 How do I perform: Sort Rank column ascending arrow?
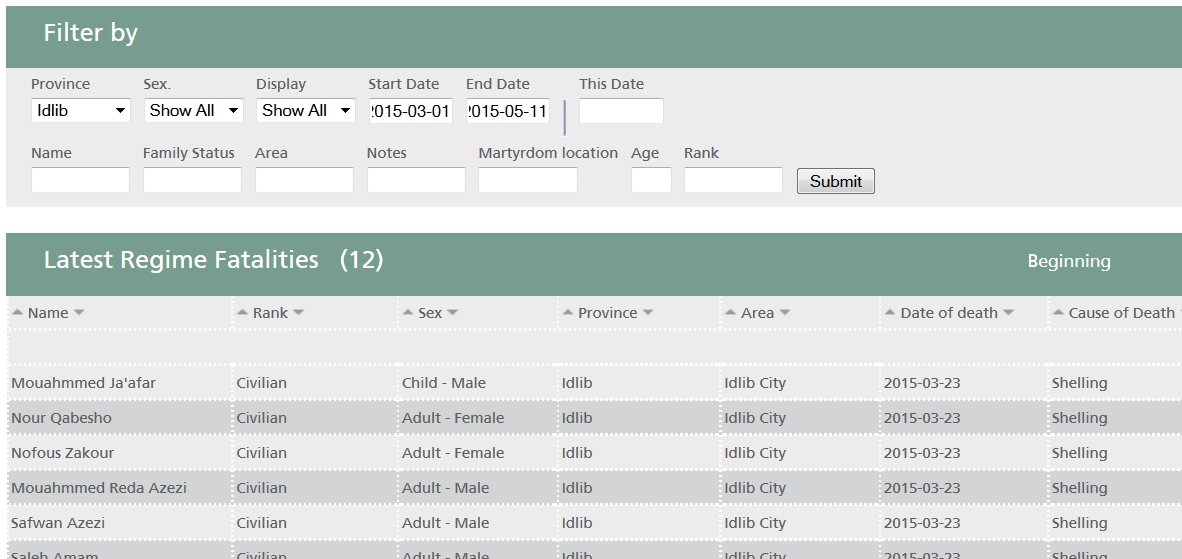click(243, 313)
